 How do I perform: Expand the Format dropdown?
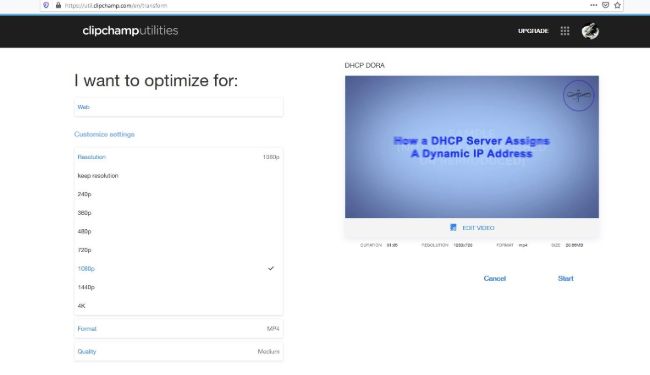click(179, 329)
